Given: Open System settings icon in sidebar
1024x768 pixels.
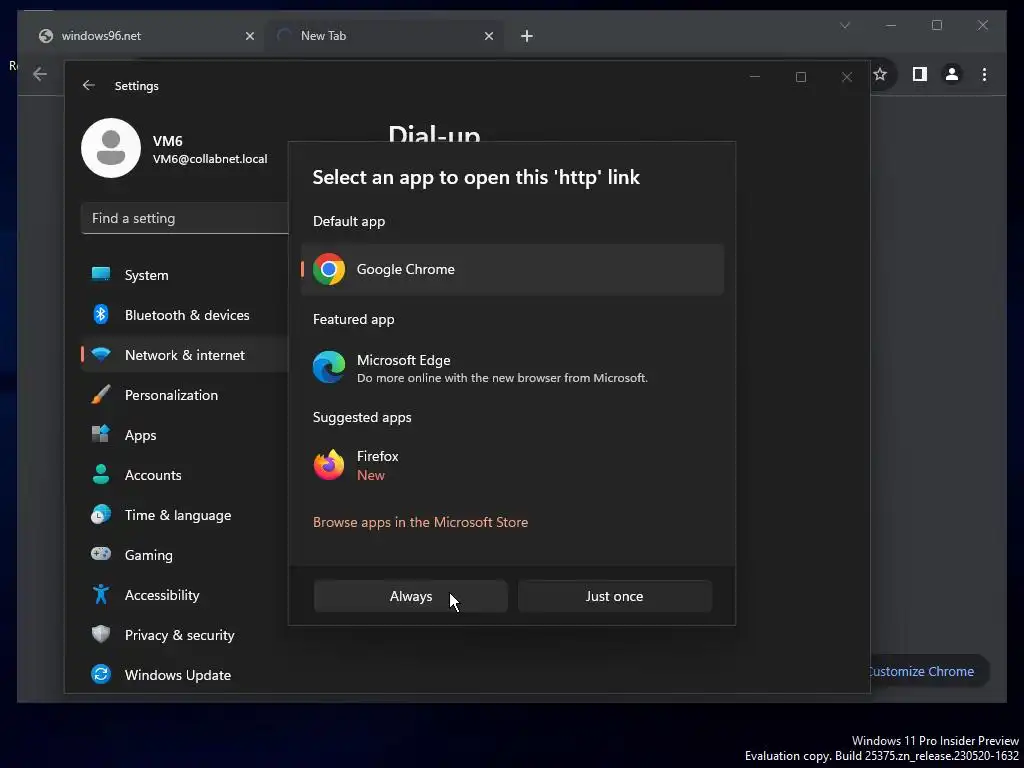Looking at the screenshot, I should point(101,274).
